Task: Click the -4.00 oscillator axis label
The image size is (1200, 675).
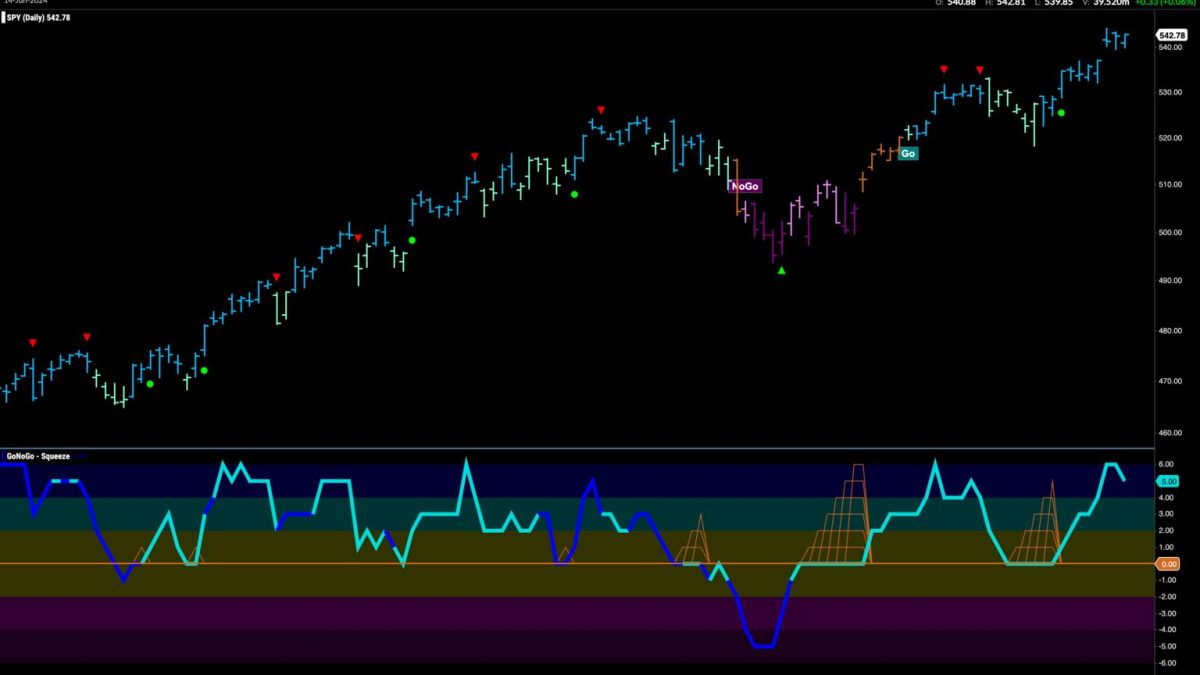Action: tap(1165, 630)
